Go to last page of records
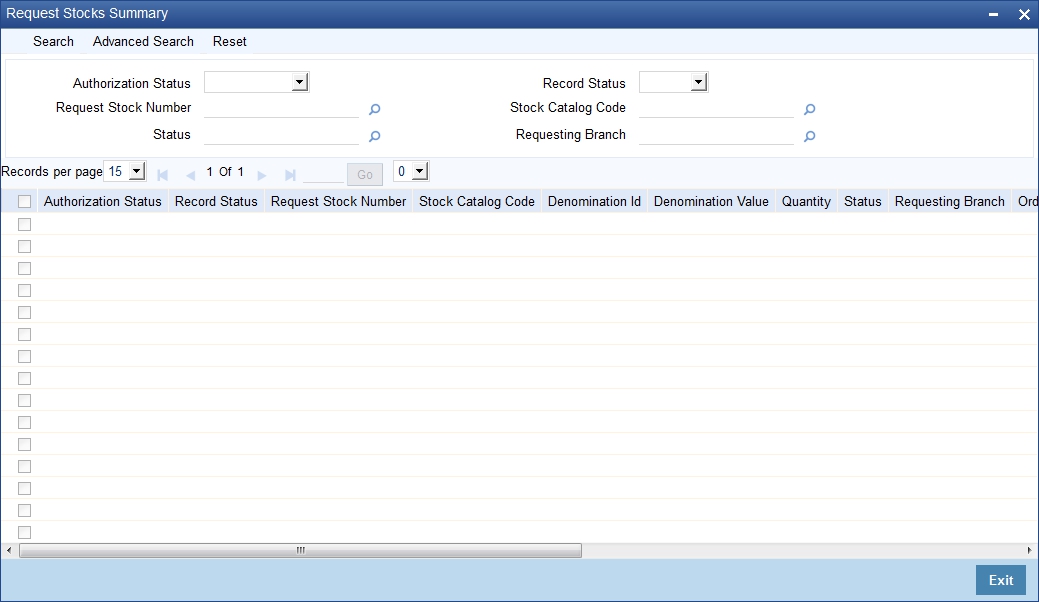This screenshot has width=1039, height=602. point(290,175)
